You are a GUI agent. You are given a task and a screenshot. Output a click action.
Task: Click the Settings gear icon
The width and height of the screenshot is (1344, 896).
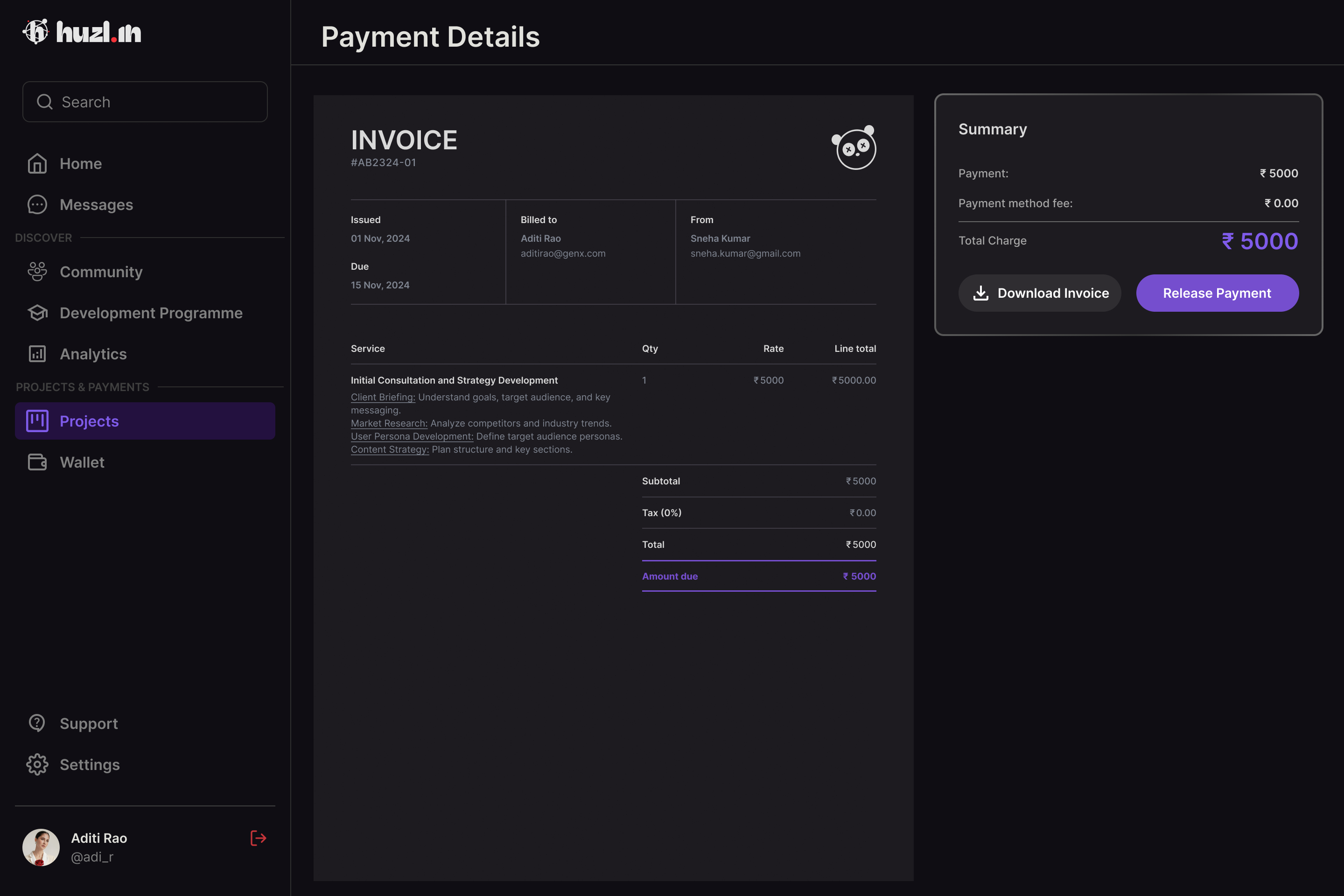(x=37, y=764)
